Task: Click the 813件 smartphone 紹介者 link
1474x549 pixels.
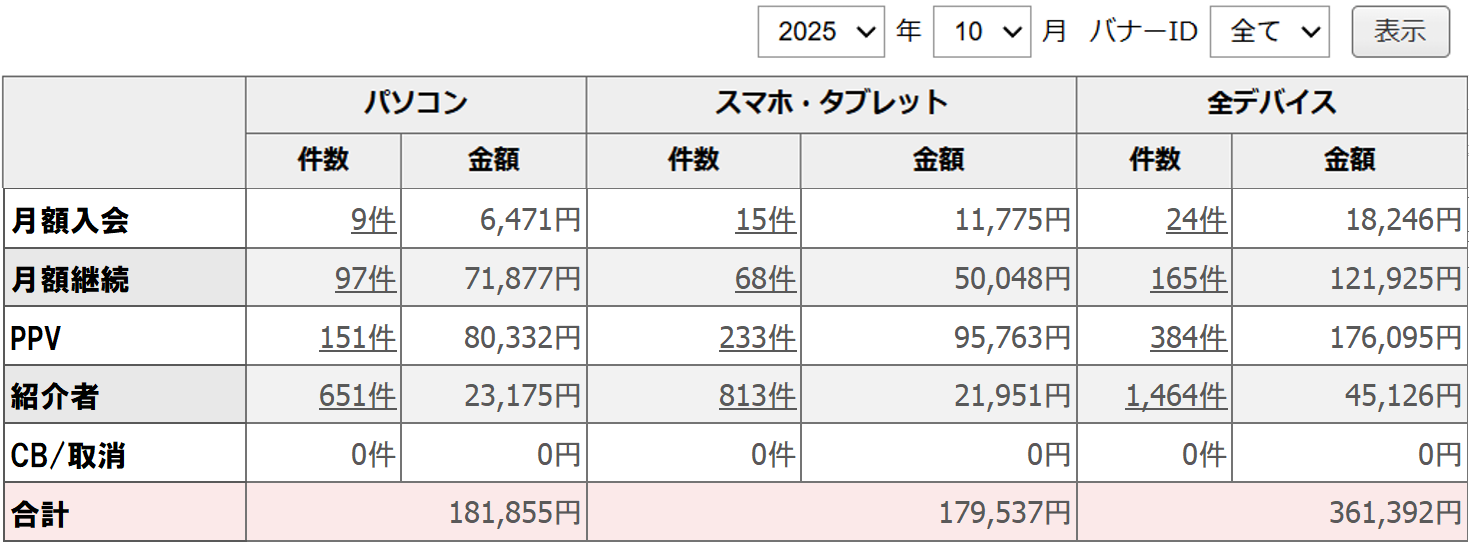Action: click(757, 397)
